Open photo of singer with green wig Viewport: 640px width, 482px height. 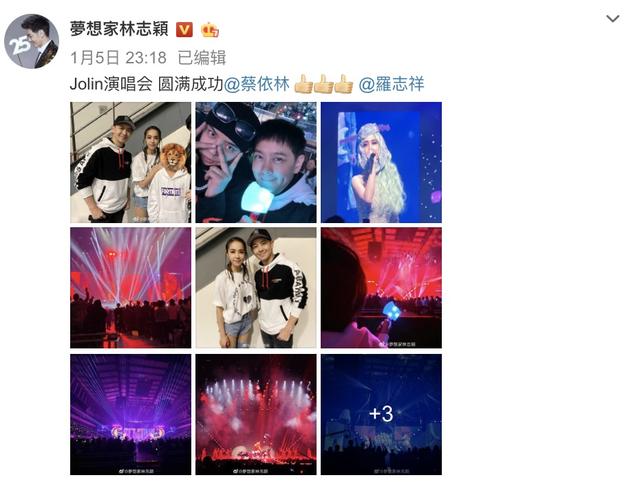(381, 162)
